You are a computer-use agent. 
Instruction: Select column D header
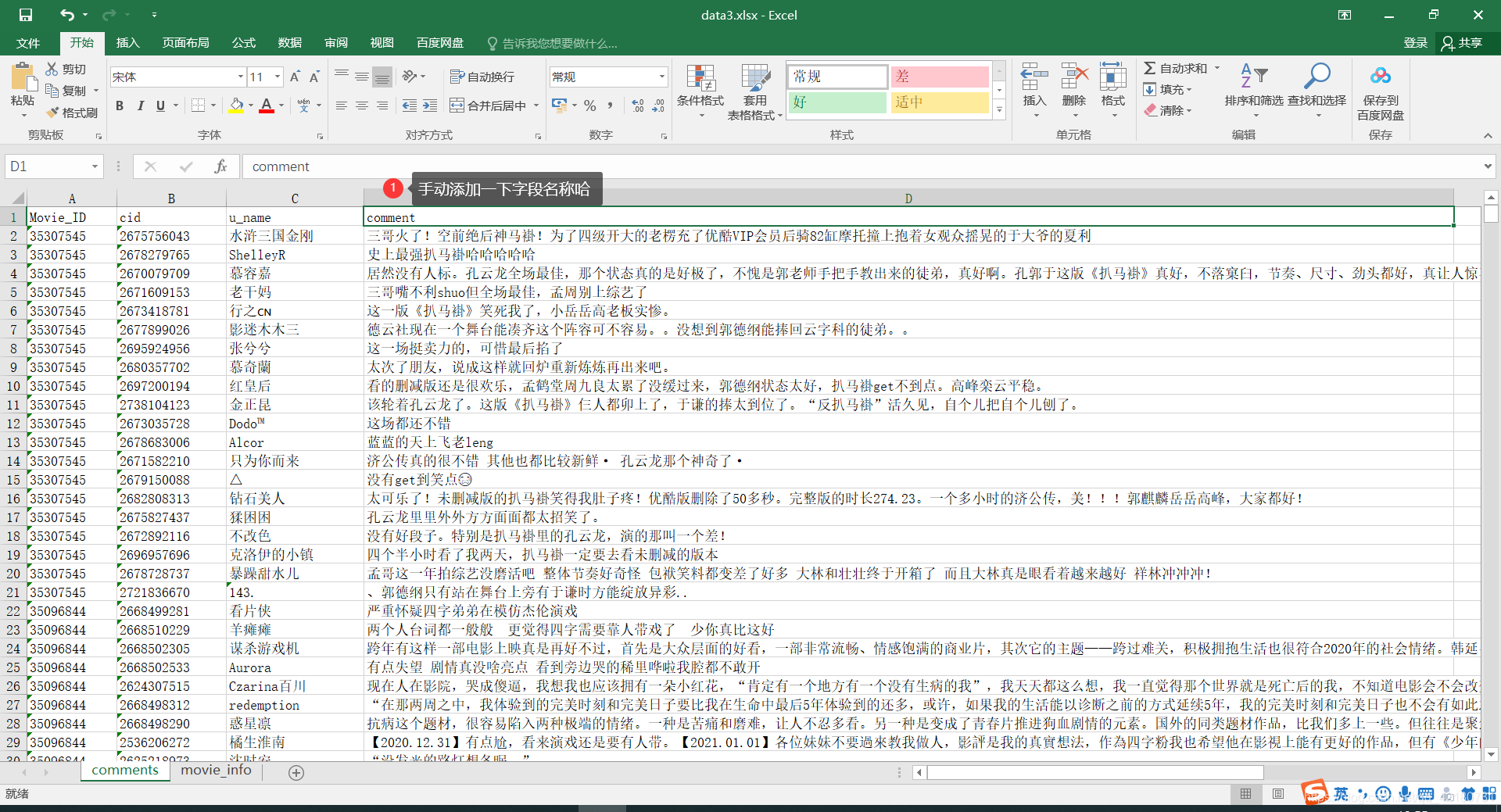[908, 199]
